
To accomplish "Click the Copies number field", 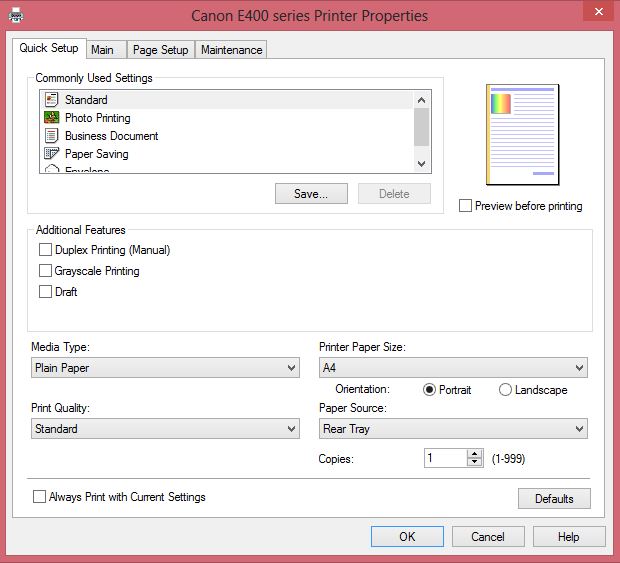I will (x=446, y=458).
